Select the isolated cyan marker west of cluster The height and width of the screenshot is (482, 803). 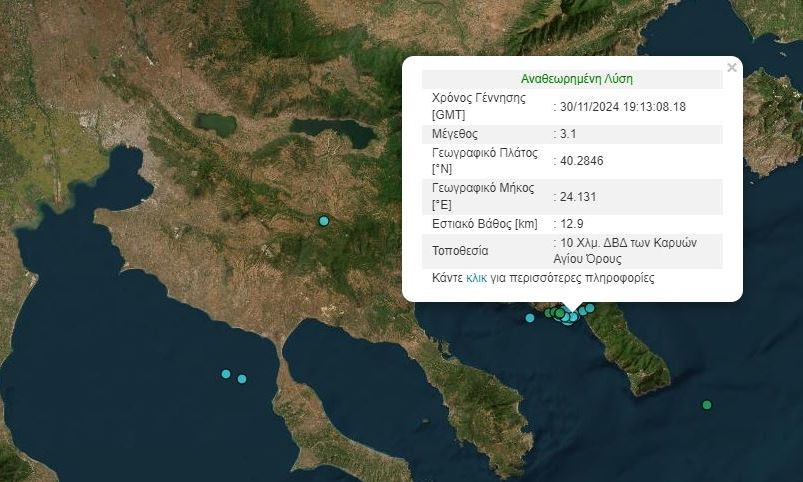tap(530, 318)
